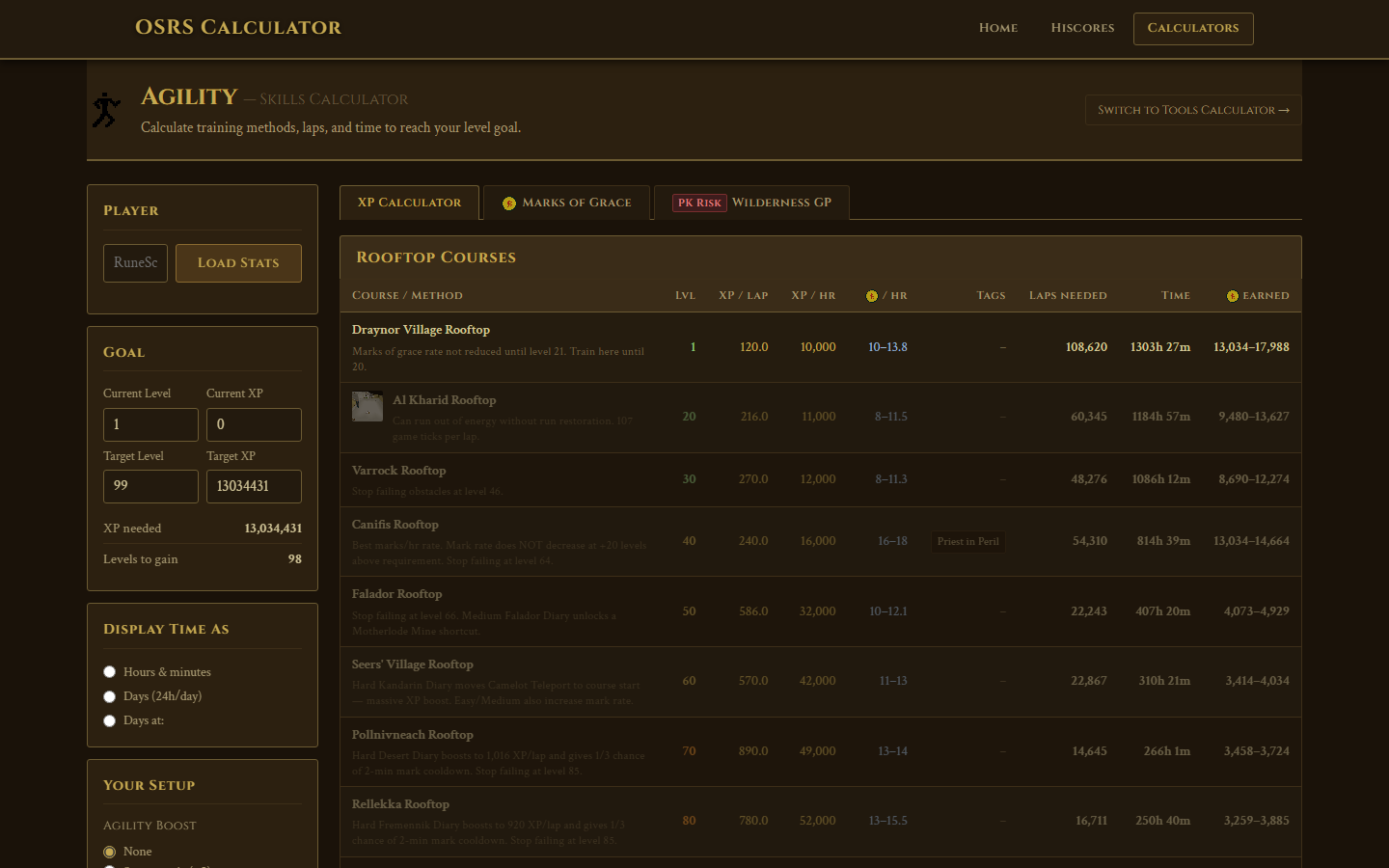Viewport: 1389px width, 868px height.
Task: Click the XP / HR column header
Action: point(813,295)
